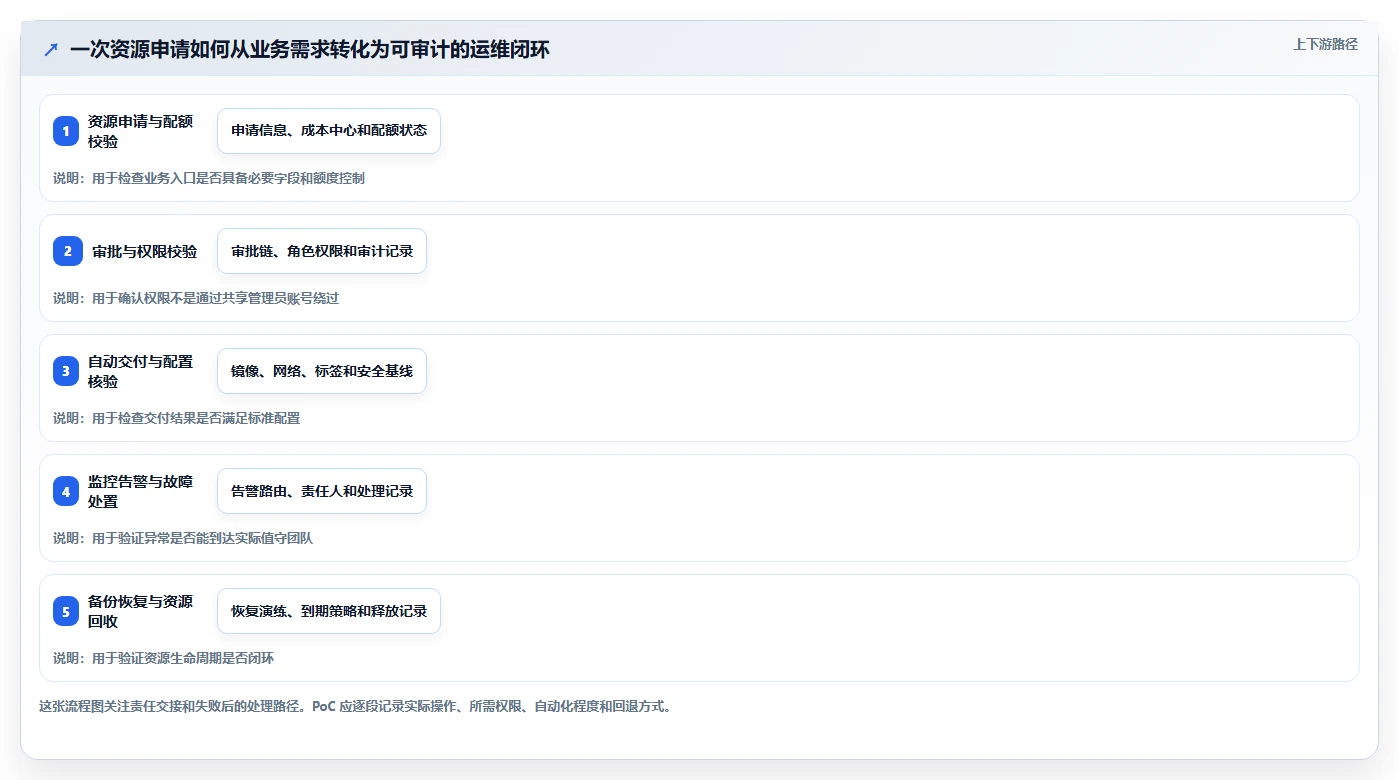The height and width of the screenshot is (780, 1399).
Task: Open the 镜像、网络、标签和安全基线 chip
Action: 322,371
